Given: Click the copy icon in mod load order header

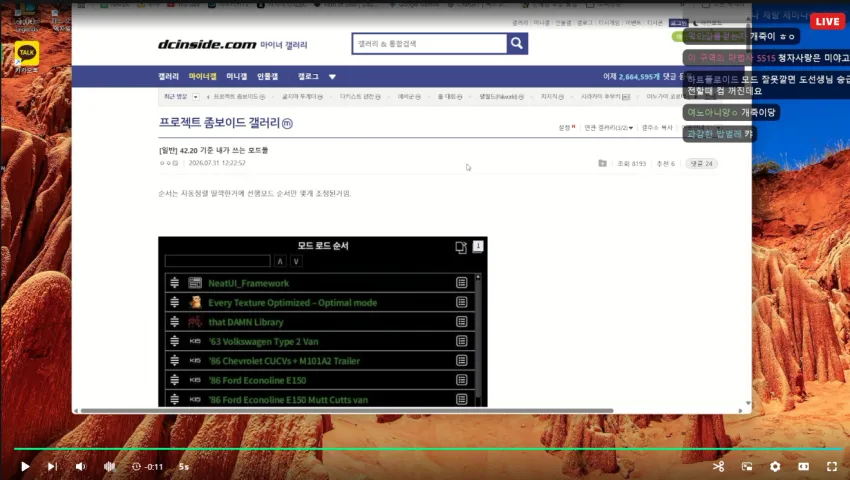Looking at the screenshot, I should pos(461,247).
